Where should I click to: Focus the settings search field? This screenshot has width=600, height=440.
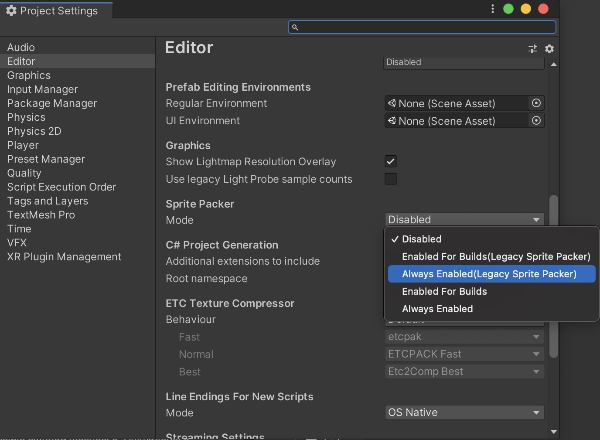coord(422,27)
